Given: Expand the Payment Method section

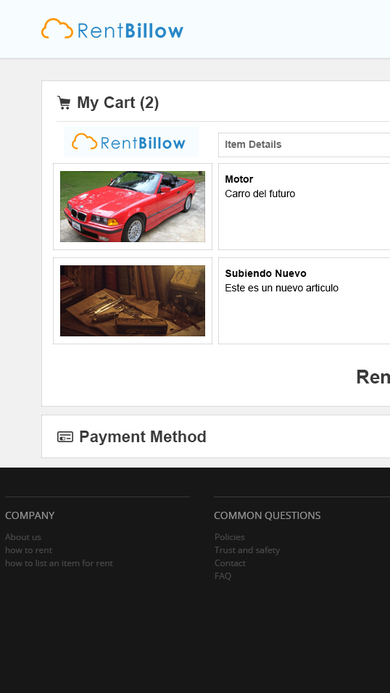Looking at the screenshot, I should coord(142,437).
